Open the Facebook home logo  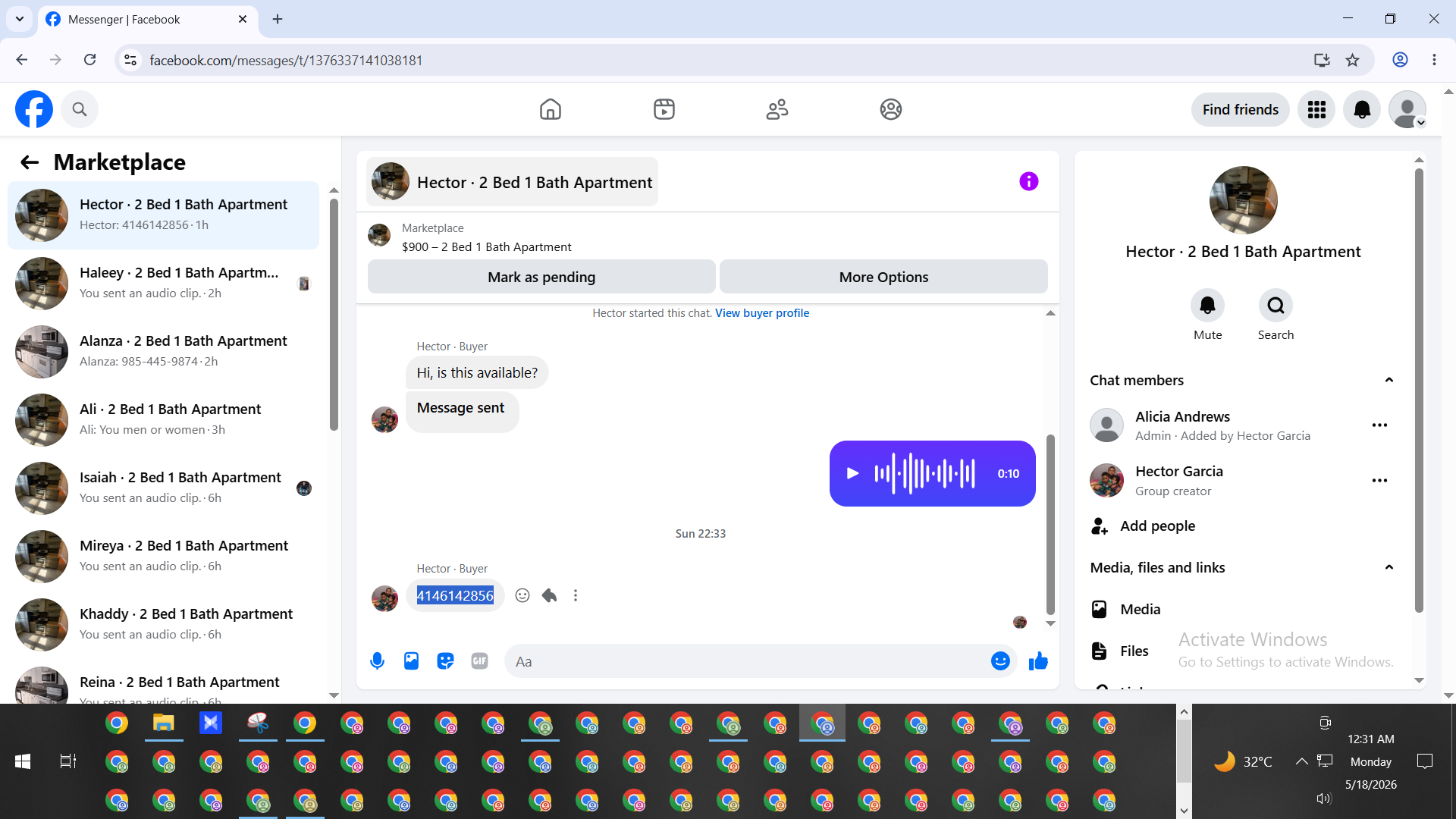(34, 109)
